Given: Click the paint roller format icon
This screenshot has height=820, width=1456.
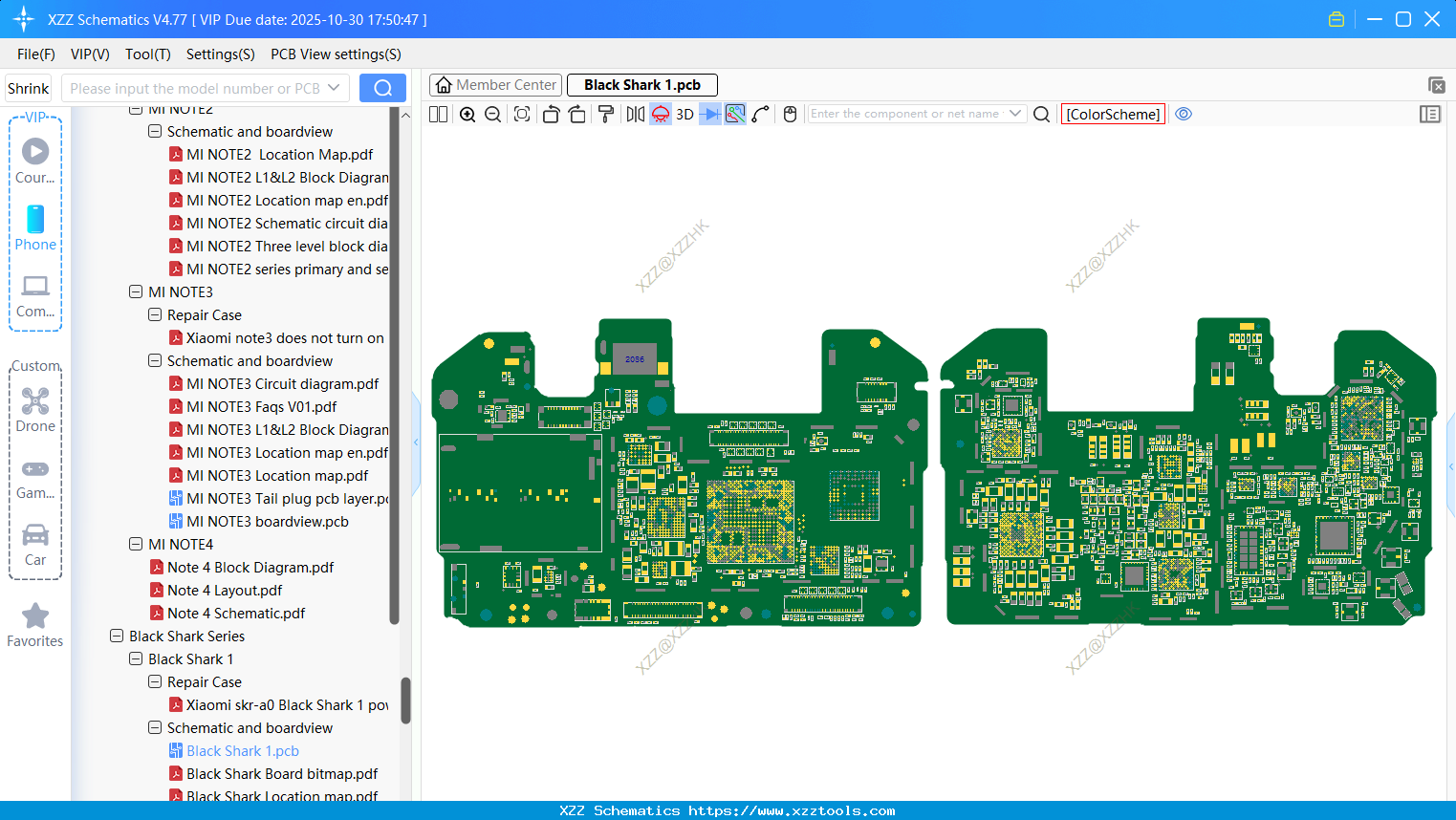Looking at the screenshot, I should tap(606, 115).
